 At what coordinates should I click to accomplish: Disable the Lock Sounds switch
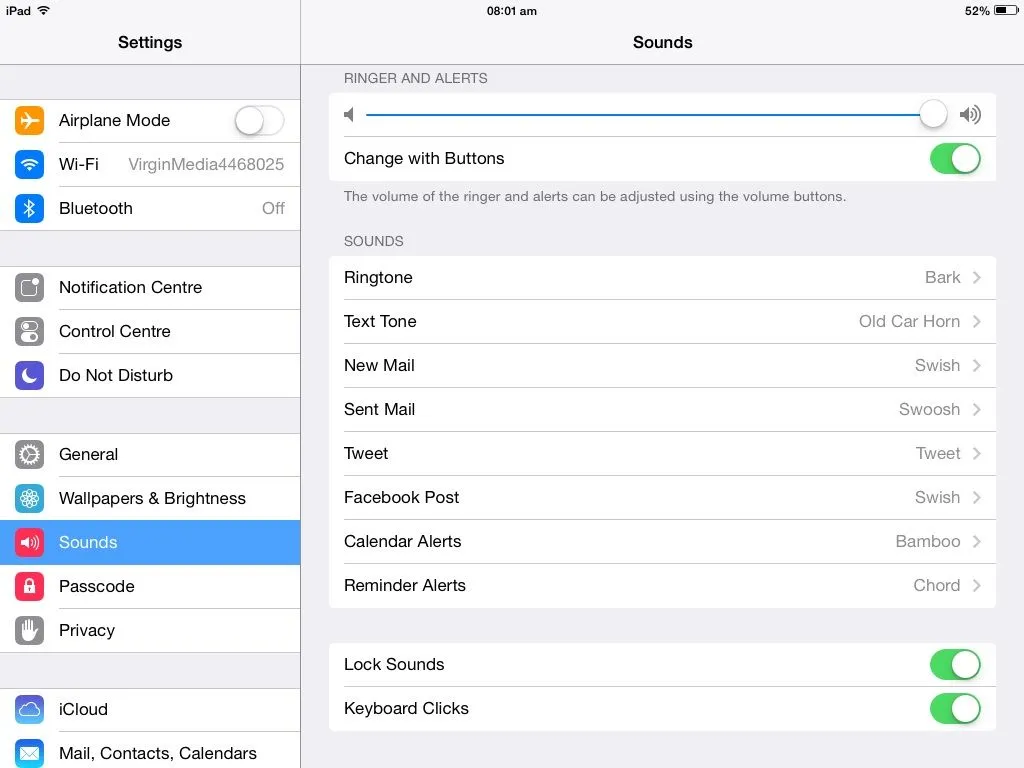(x=955, y=665)
